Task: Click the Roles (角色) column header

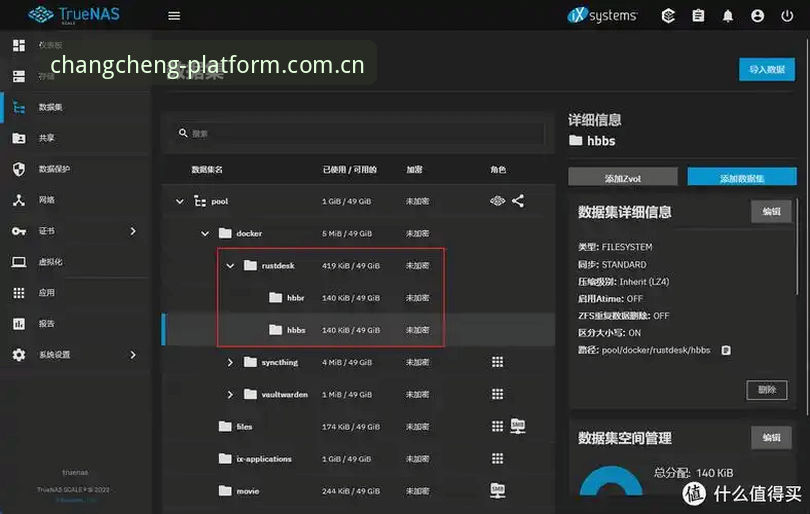Action: tap(498, 169)
